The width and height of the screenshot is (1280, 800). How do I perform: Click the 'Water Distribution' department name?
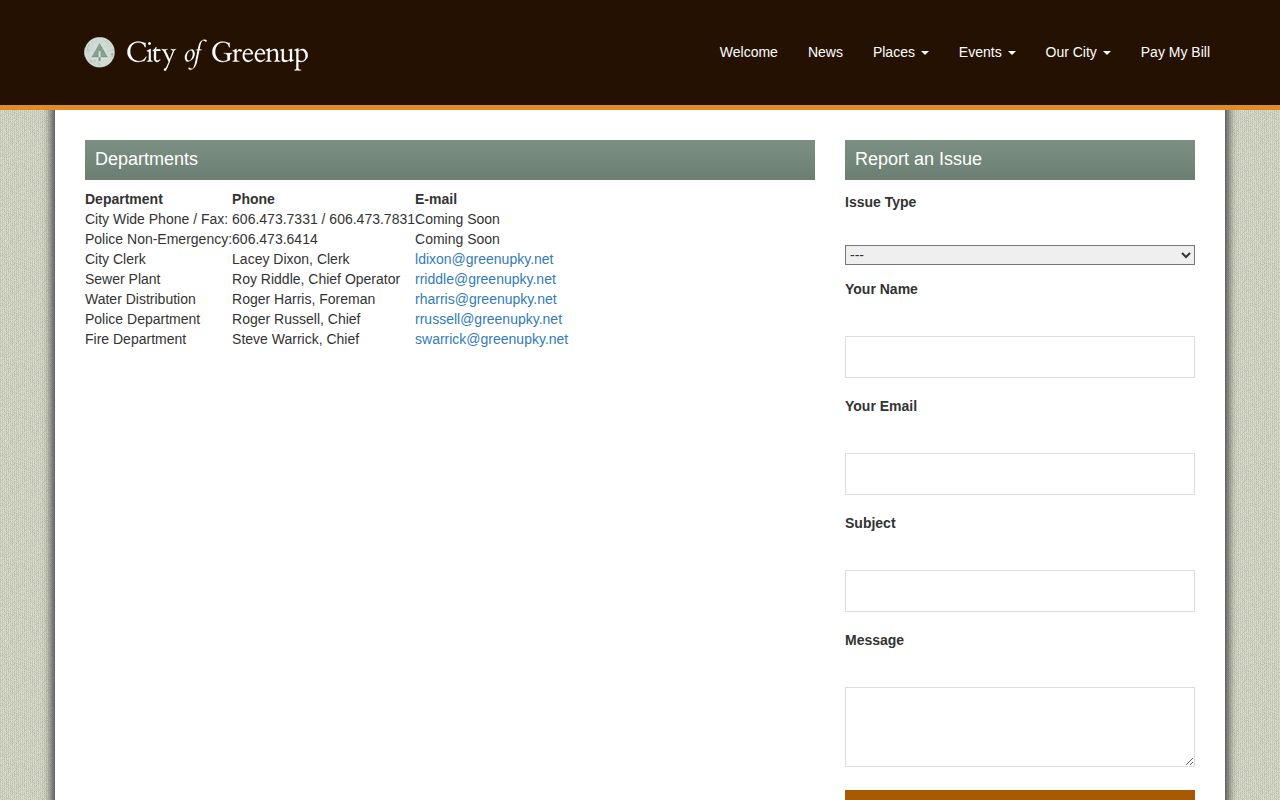[140, 299]
